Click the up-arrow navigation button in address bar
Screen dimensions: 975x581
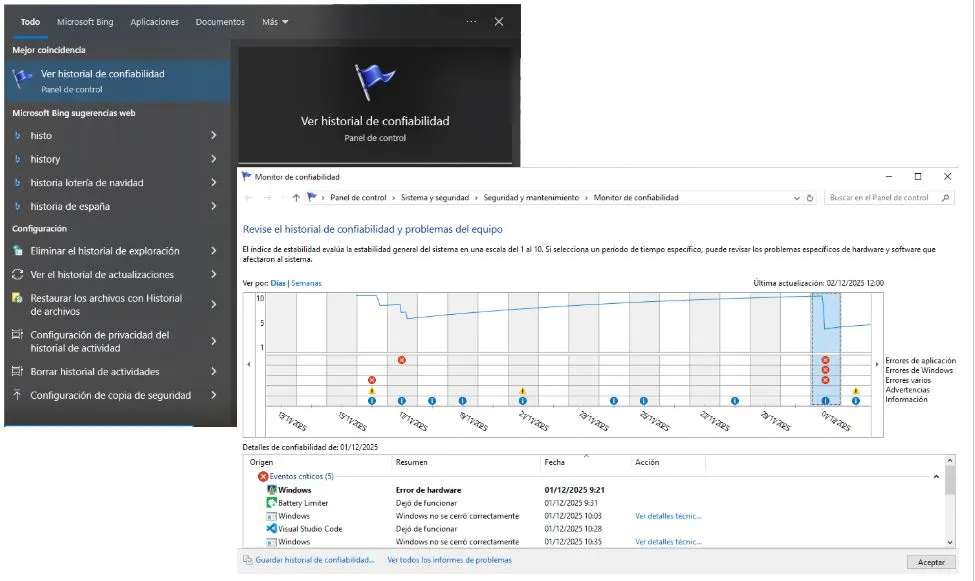click(296, 198)
